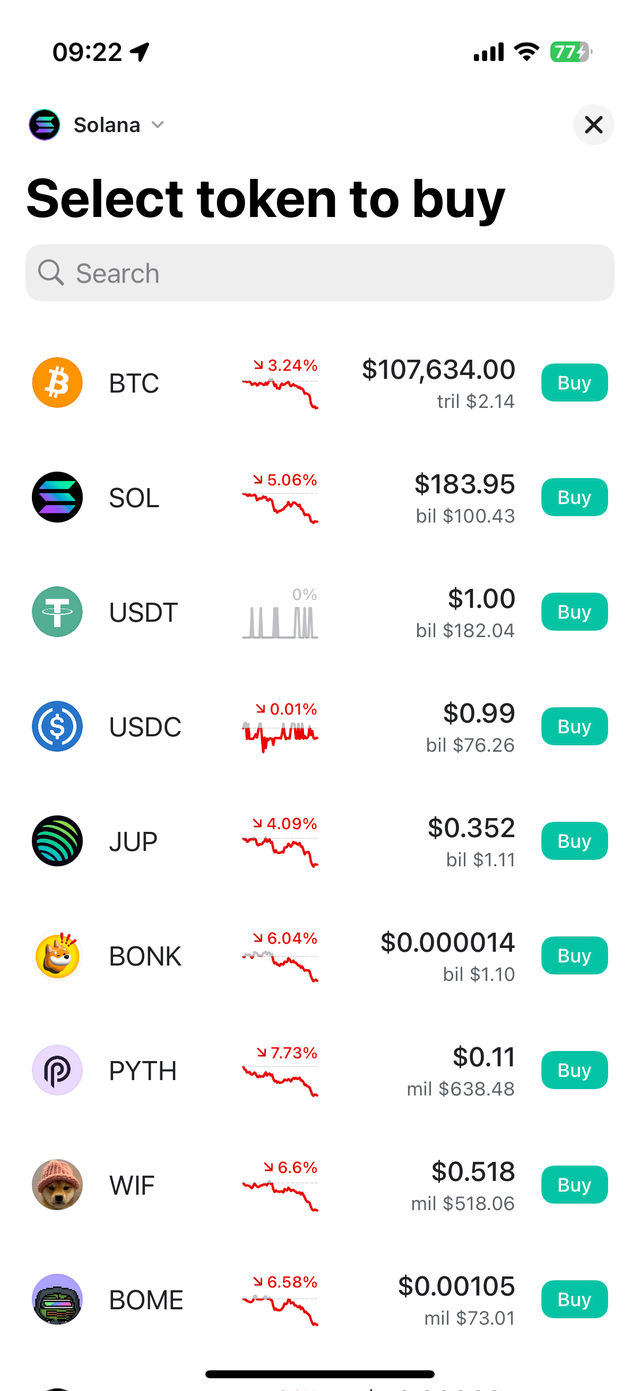This screenshot has width=640, height=1391.
Task: Tap the BONK dog token icon
Action: pos(57,956)
